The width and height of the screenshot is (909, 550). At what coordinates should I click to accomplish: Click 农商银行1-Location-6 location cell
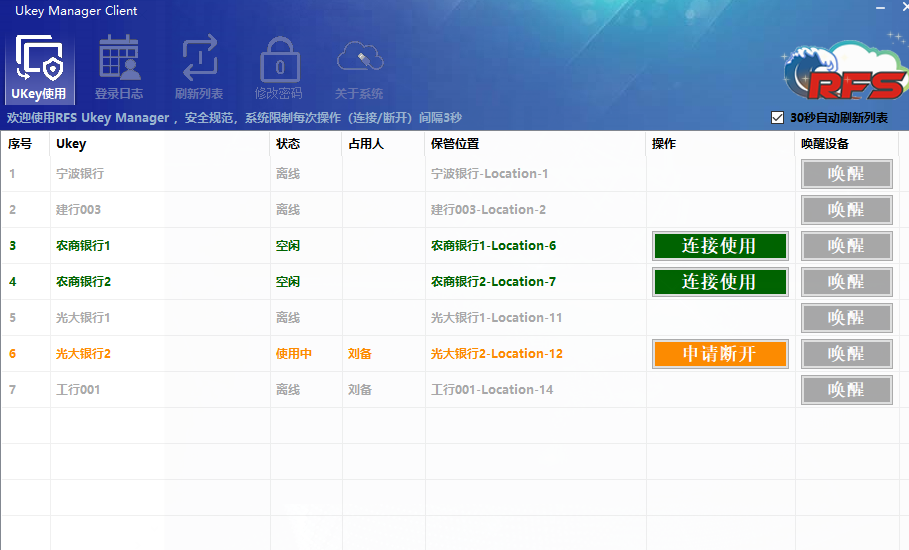tap(535, 246)
